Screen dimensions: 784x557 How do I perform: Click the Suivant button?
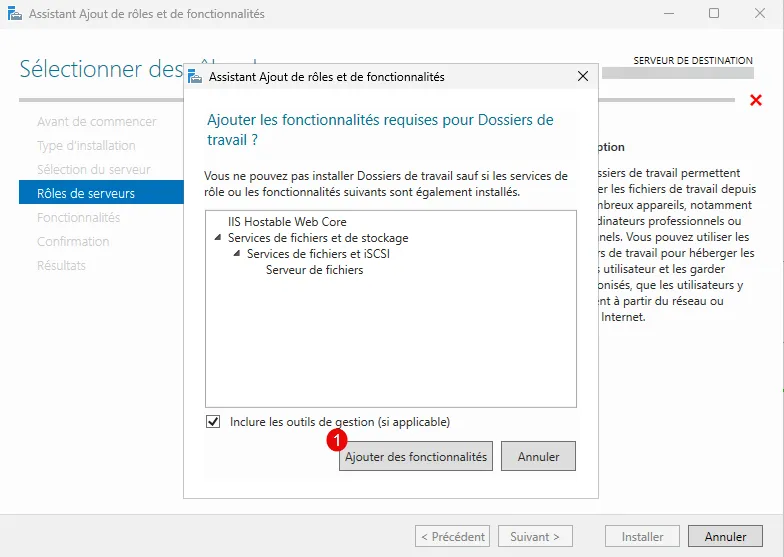536,537
